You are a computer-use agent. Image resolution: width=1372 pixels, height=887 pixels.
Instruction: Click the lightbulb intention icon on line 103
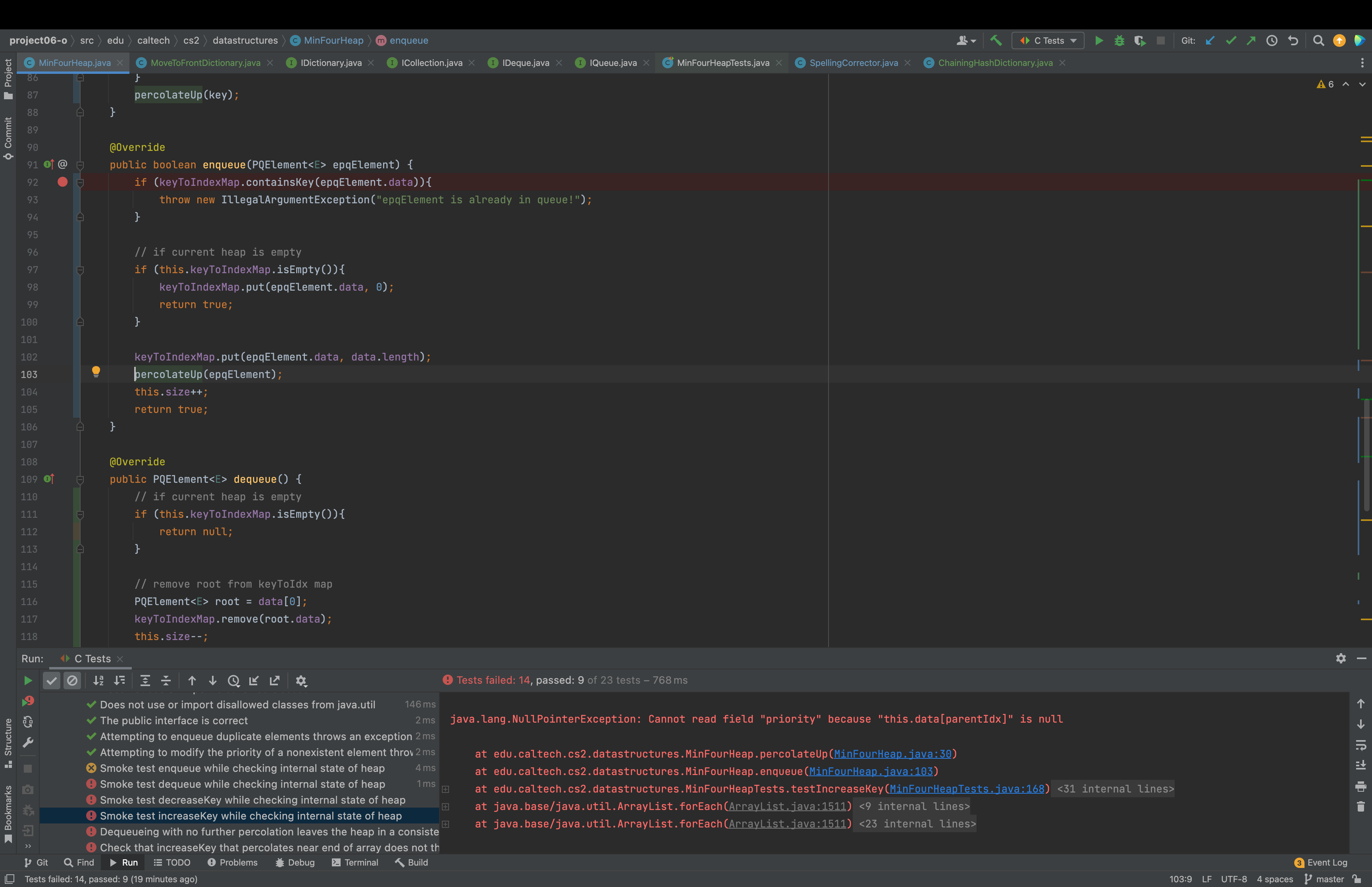click(96, 372)
